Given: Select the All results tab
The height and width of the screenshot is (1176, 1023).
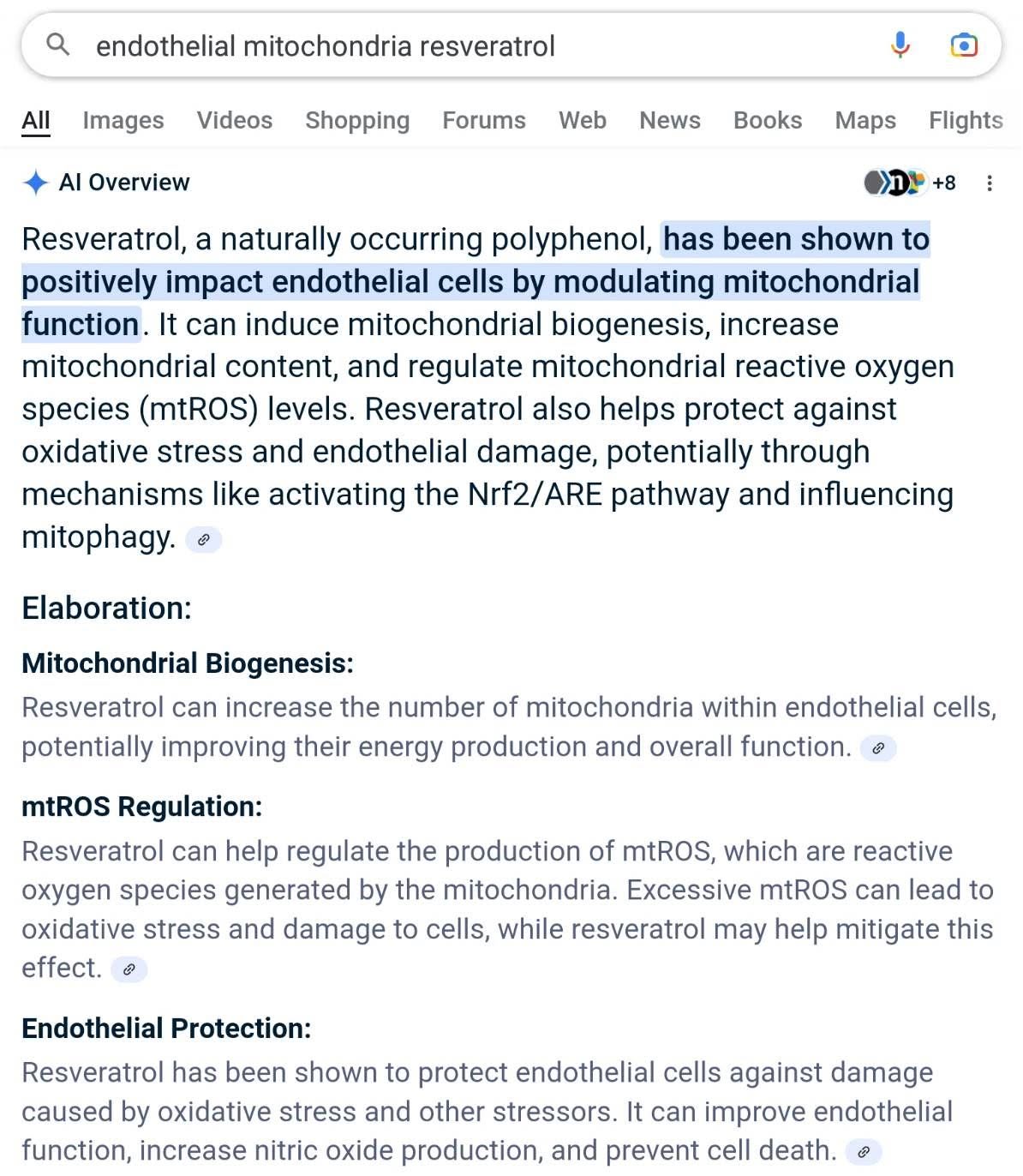Looking at the screenshot, I should click(36, 120).
